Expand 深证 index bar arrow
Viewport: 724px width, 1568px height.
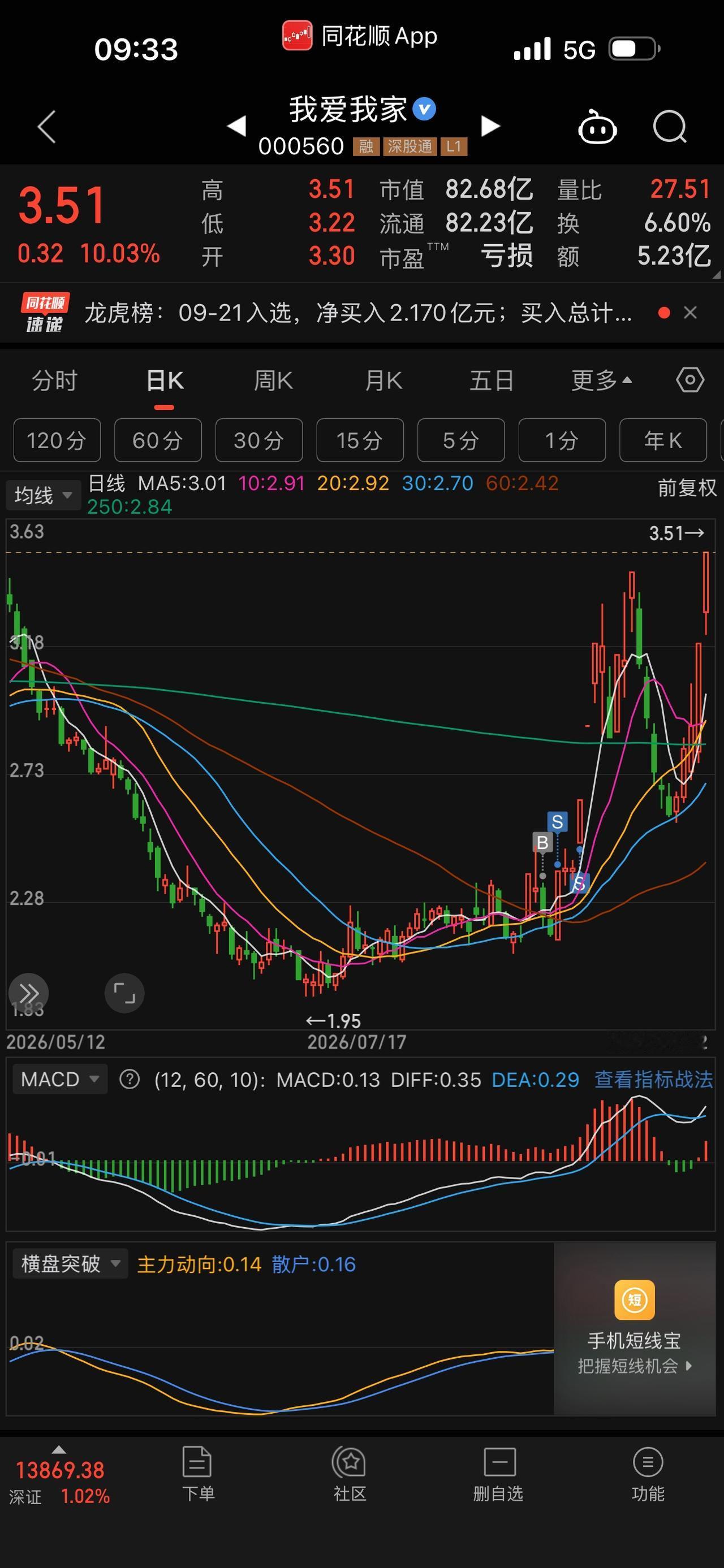58,1450
